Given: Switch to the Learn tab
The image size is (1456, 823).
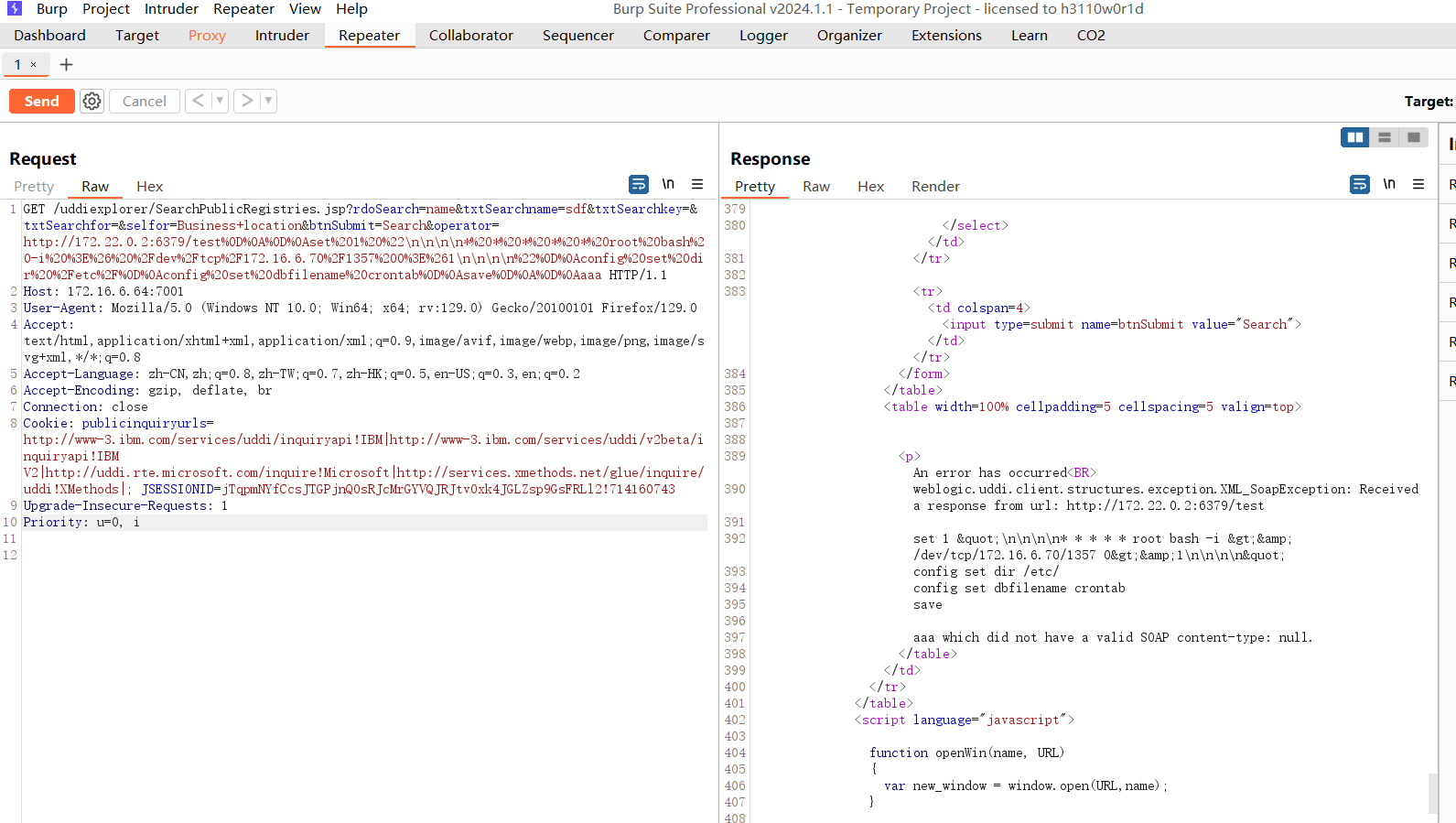Looking at the screenshot, I should tap(1030, 36).
